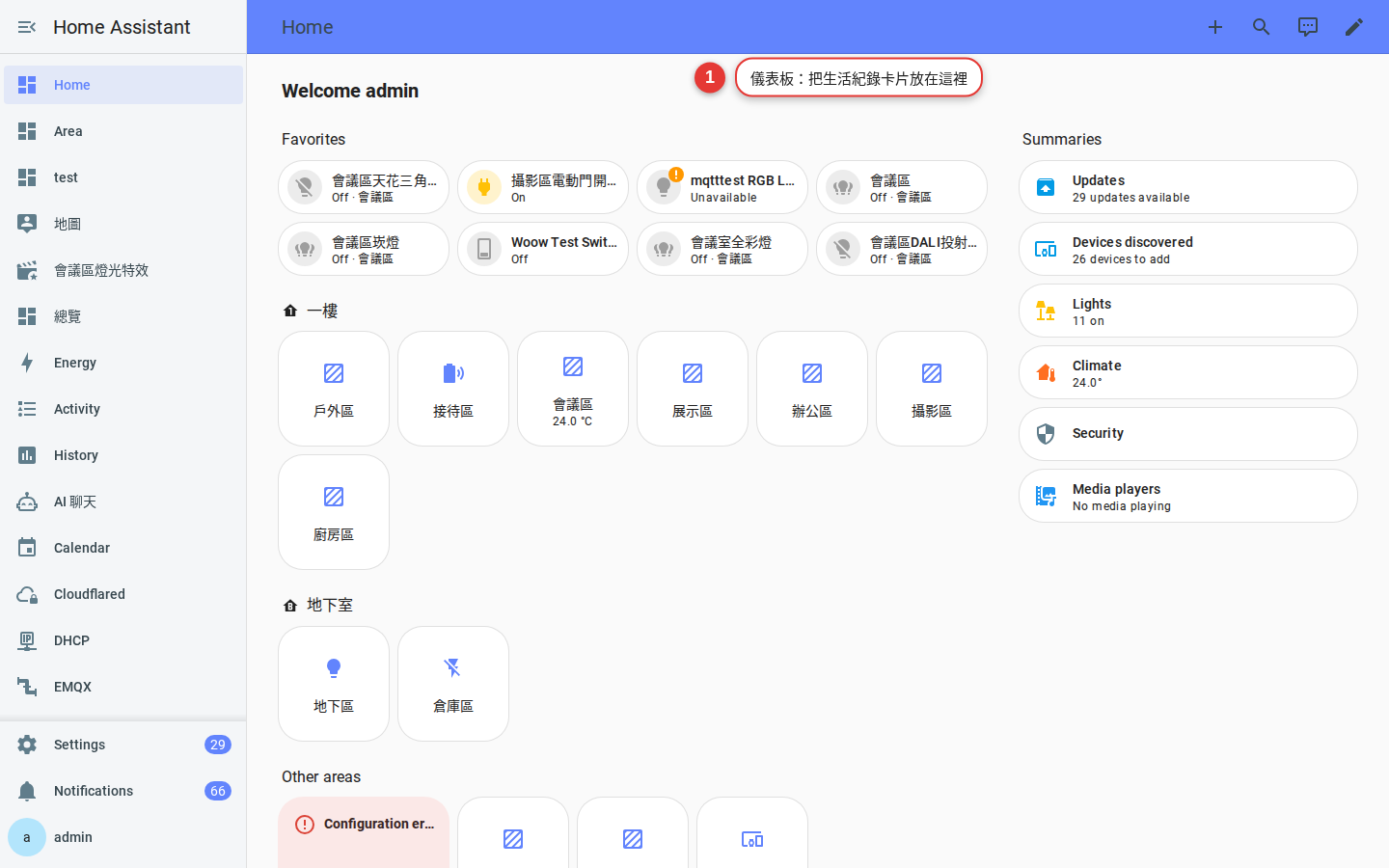This screenshot has width=1389, height=868.
Task: Open the 總覽 overview dashboard
Action: [123, 316]
